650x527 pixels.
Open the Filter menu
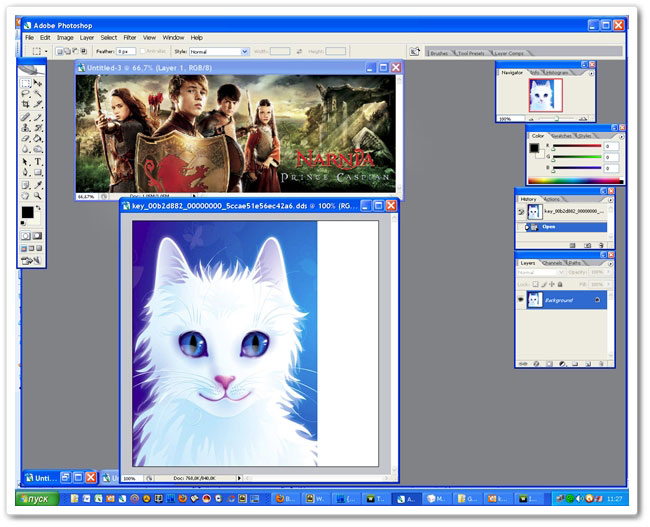[129, 37]
